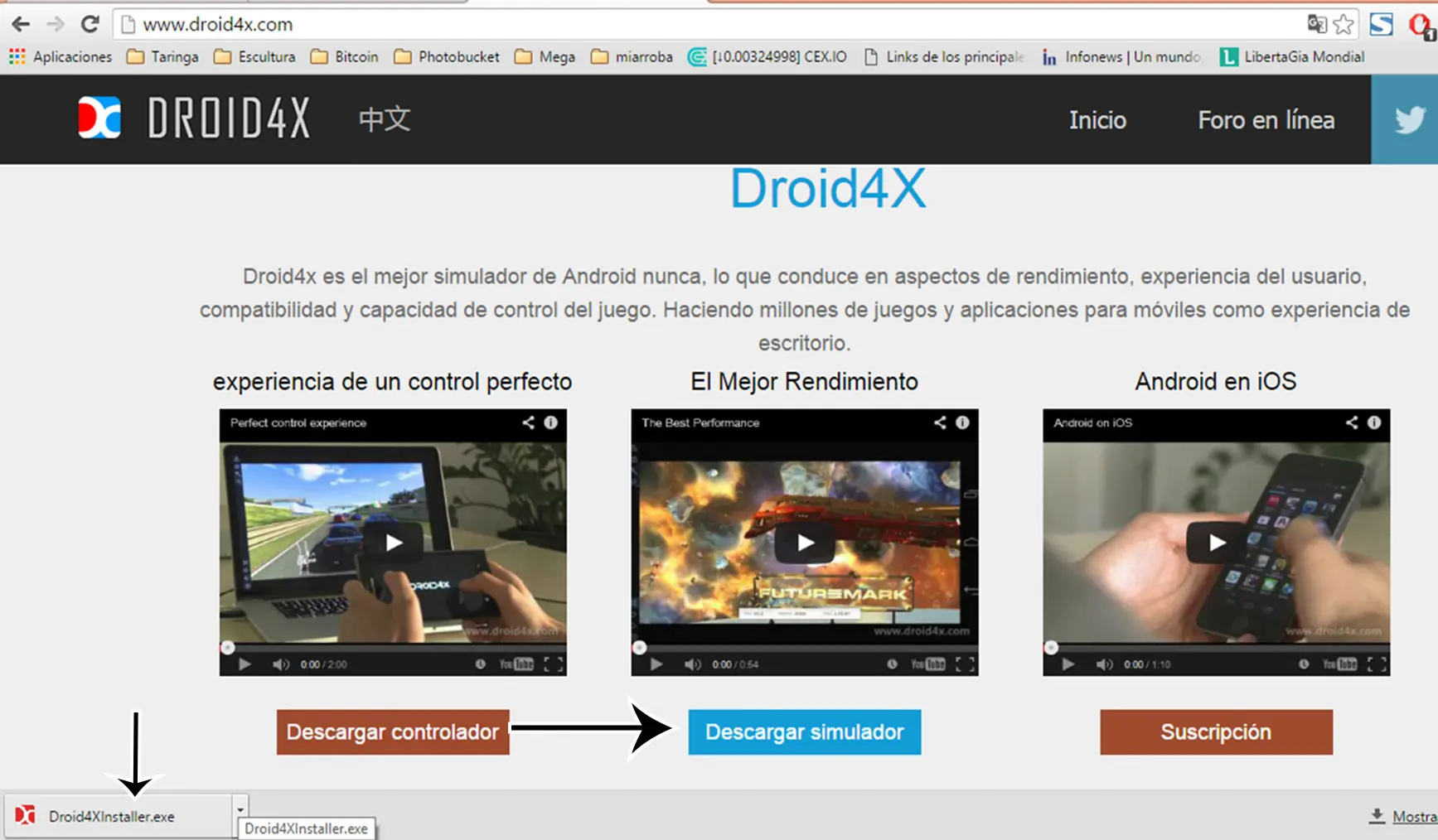1438x840 pixels.
Task: Play the Android on iOS video thumbnail
Action: (x=1217, y=543)
